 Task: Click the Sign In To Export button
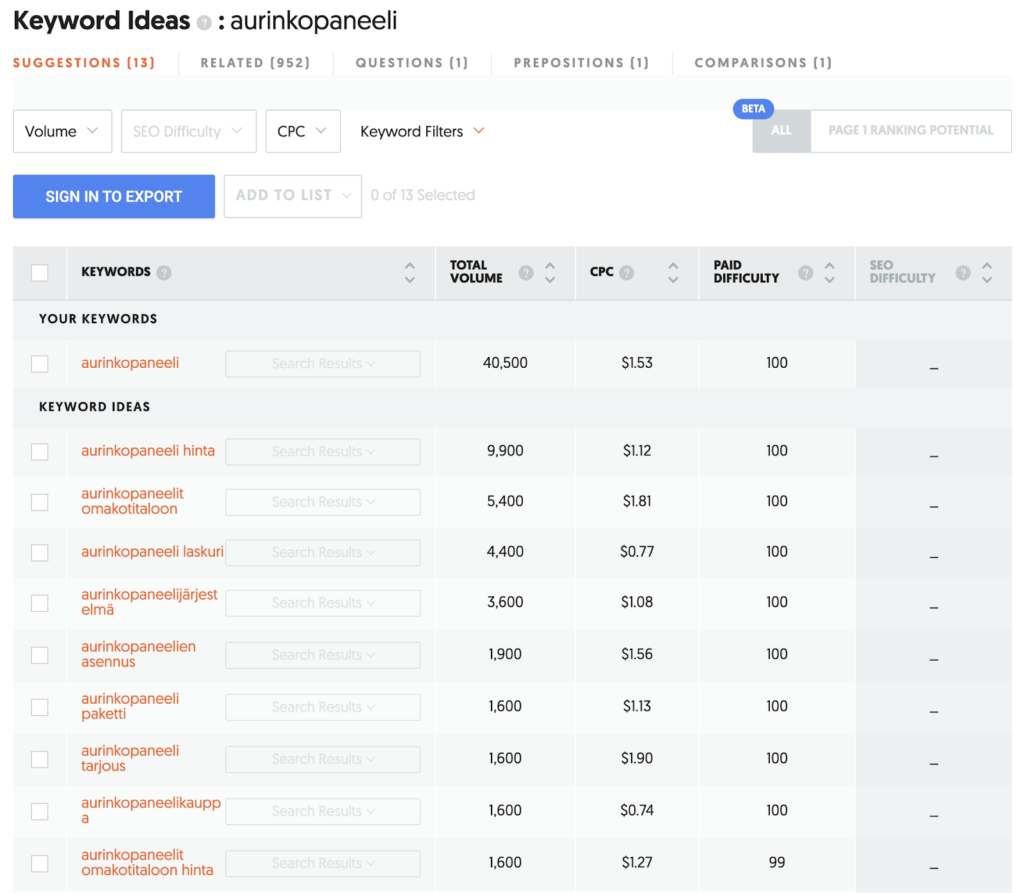click(x=114, y=196)
